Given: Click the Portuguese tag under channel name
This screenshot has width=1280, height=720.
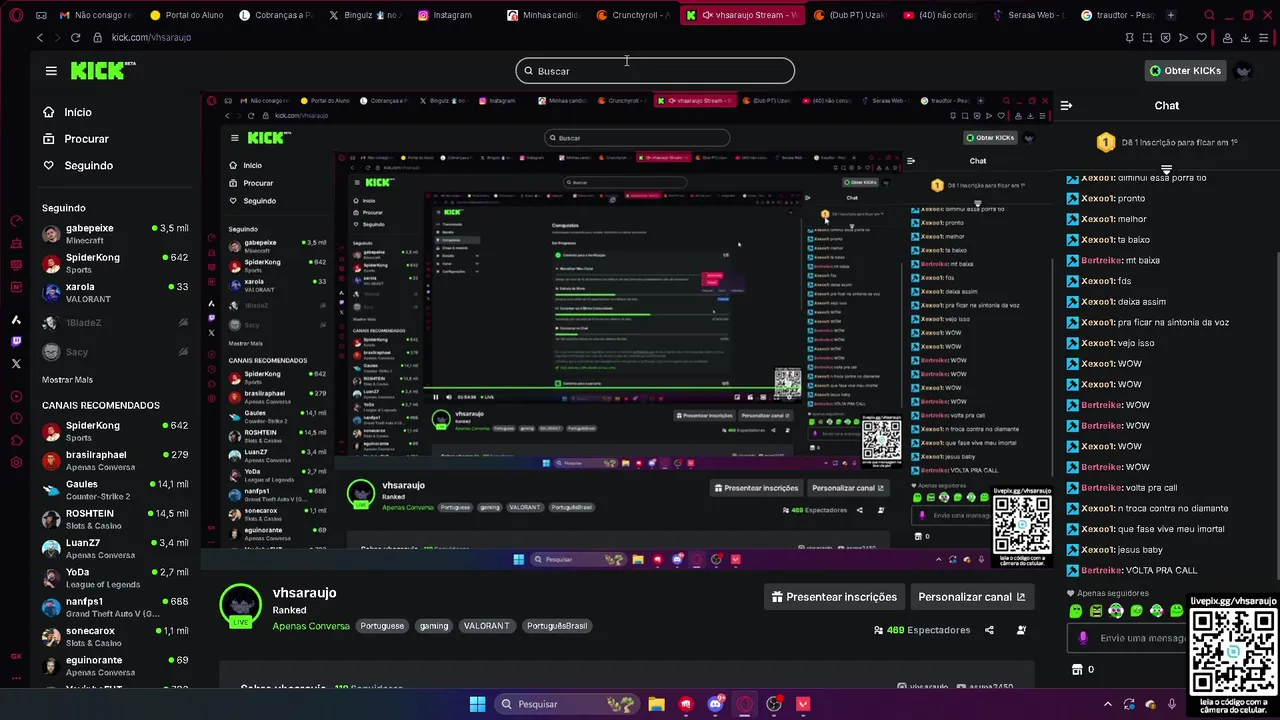Looking at the screenshot, I should [x=382, y=626].
